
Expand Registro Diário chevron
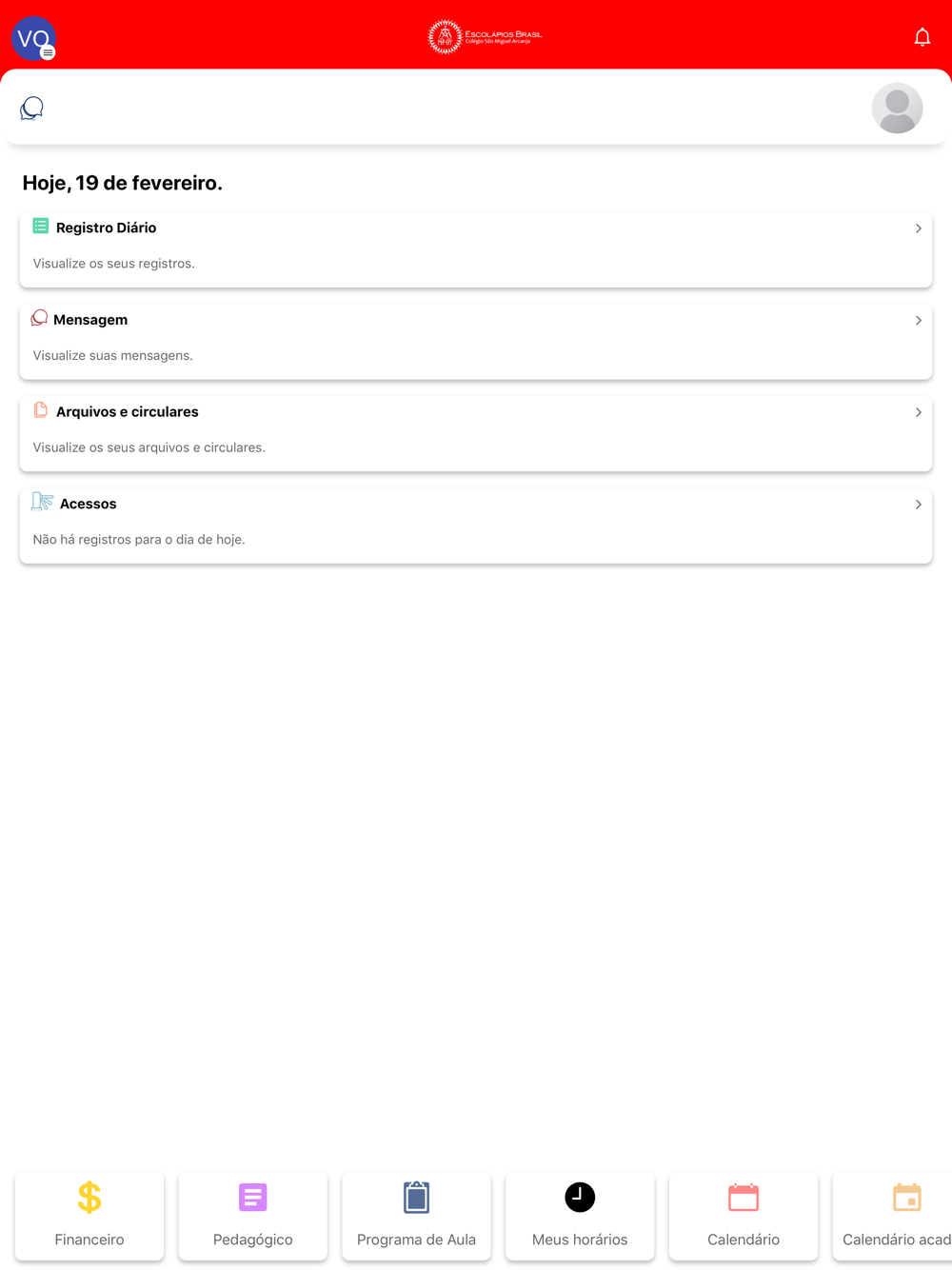tap(918, 228)
